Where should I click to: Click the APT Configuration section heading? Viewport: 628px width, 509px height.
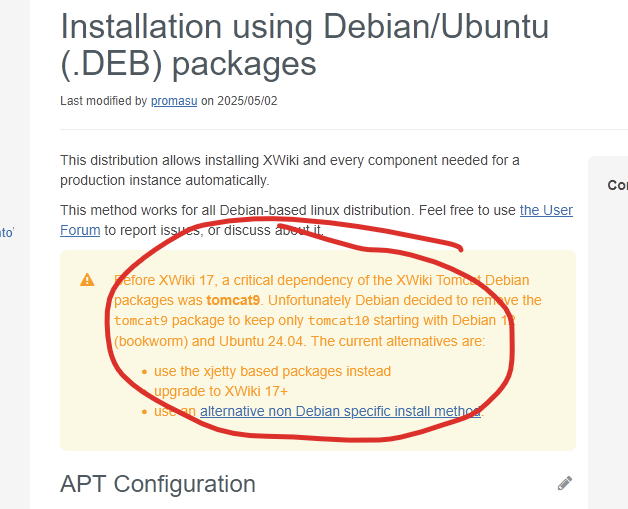158,484
